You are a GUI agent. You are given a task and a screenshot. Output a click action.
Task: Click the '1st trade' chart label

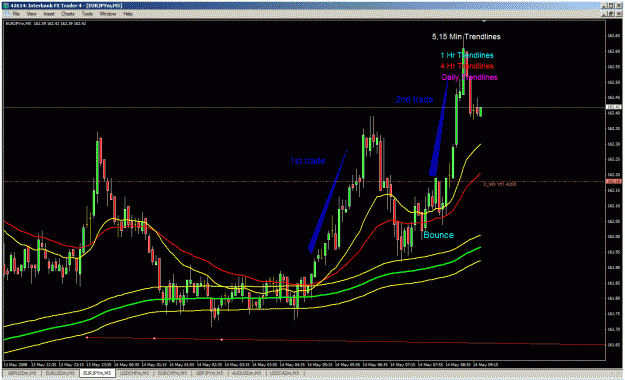307,161
